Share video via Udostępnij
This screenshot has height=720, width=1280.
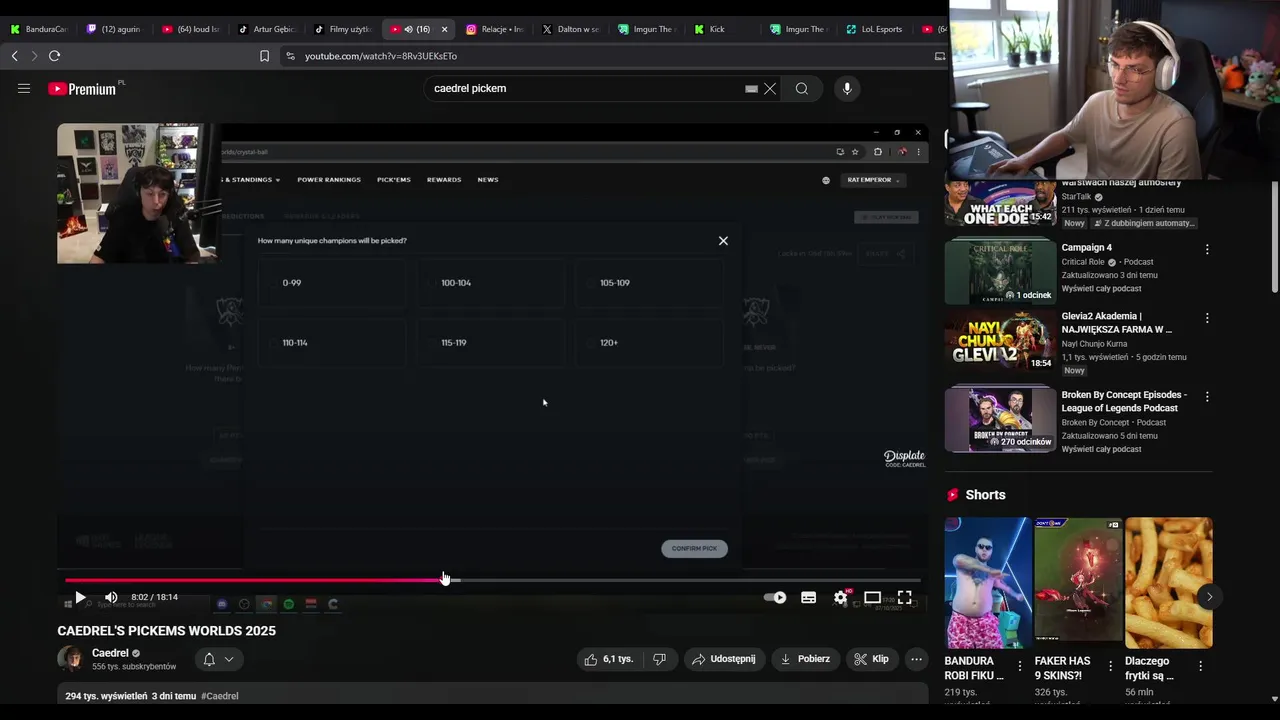coord(725,659)
